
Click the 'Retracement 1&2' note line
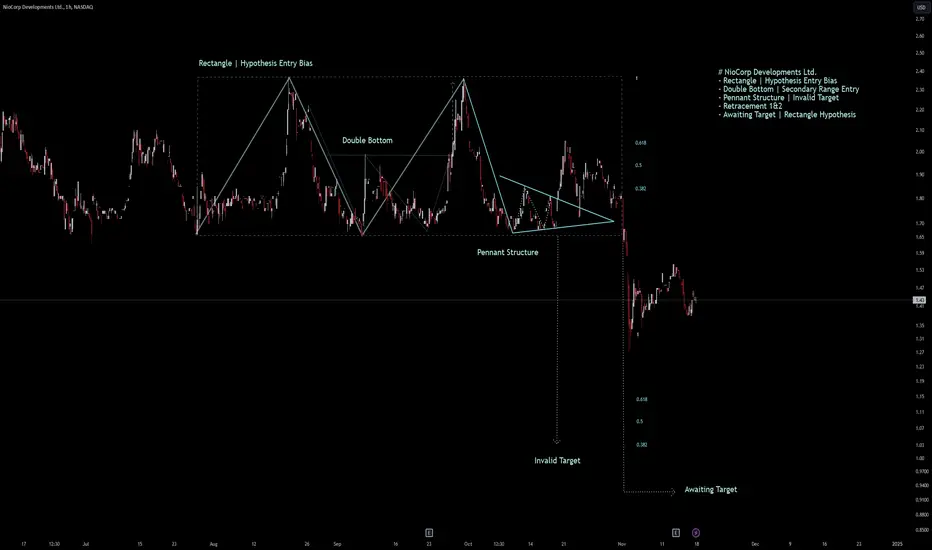coord(750,106)
